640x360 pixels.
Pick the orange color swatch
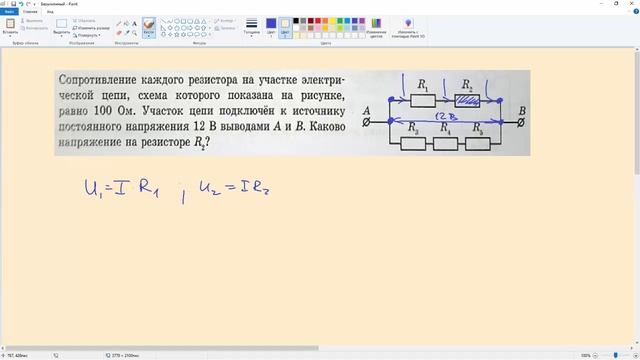(x=325, y=21)
